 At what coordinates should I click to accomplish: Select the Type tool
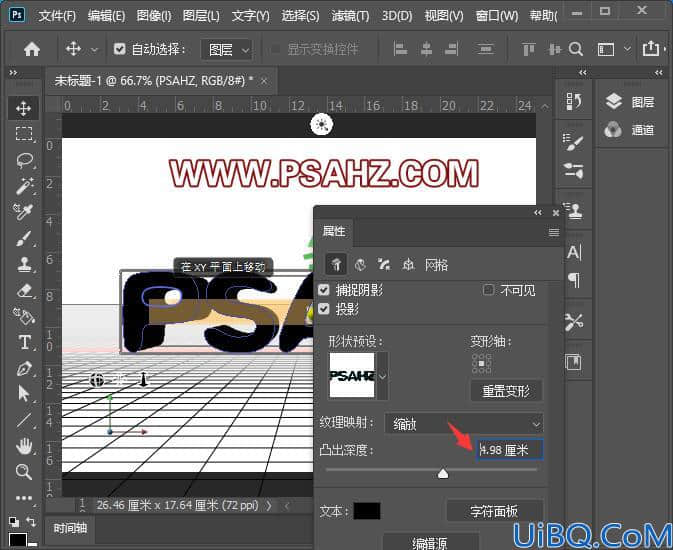[x=24, y=343]
